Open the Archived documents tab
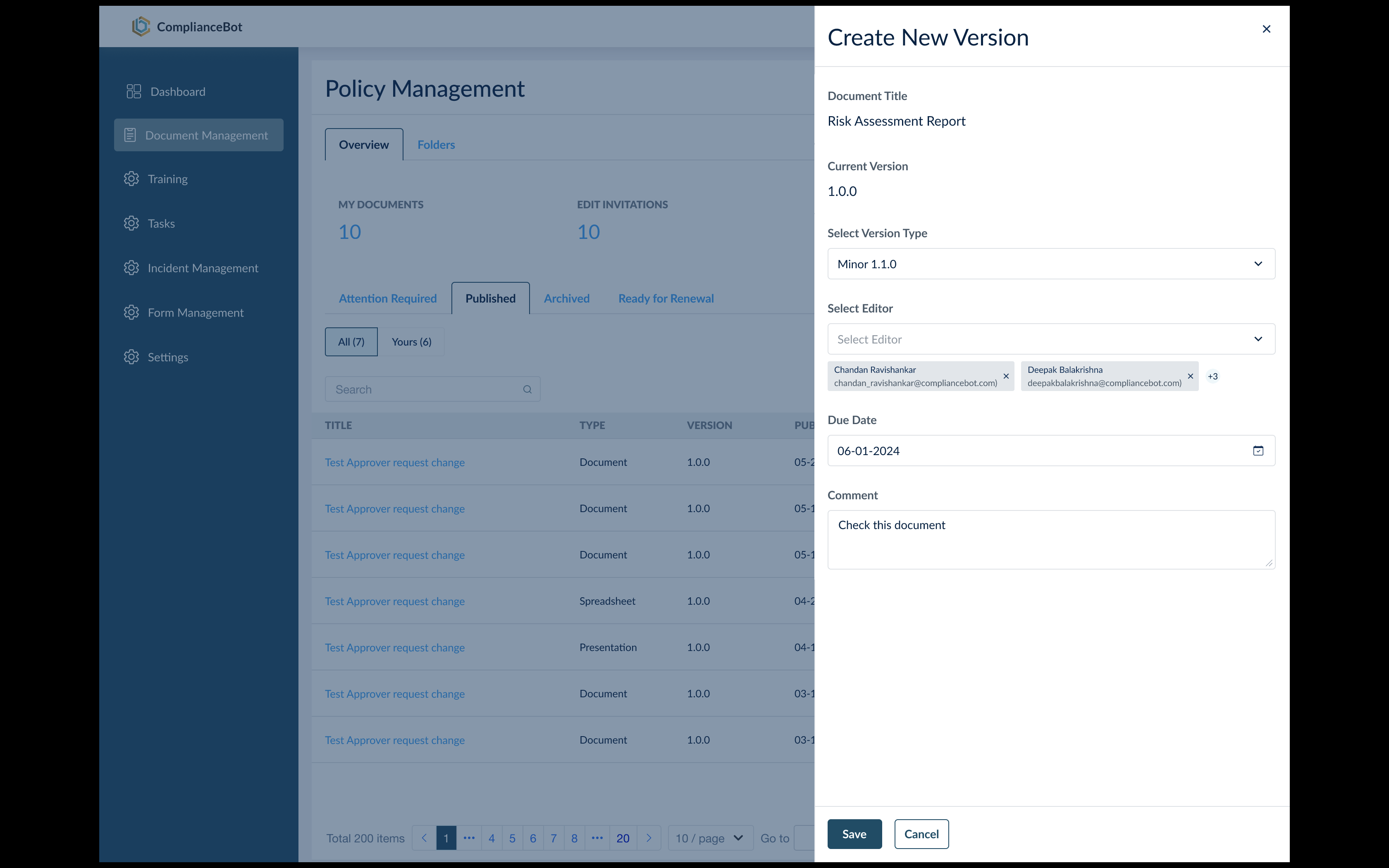 [566, 298]
